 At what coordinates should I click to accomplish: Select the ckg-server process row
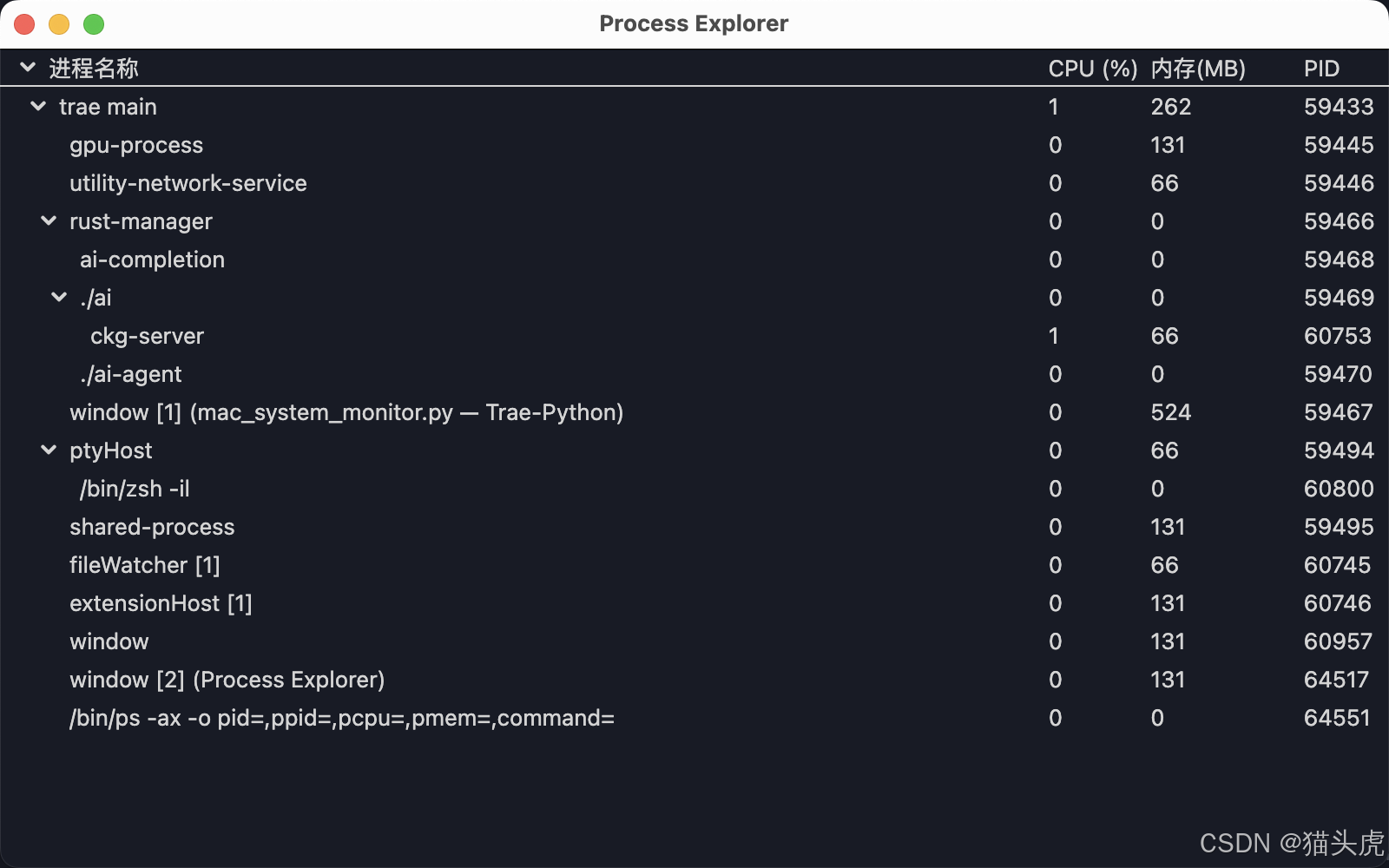tap(147, 336)
